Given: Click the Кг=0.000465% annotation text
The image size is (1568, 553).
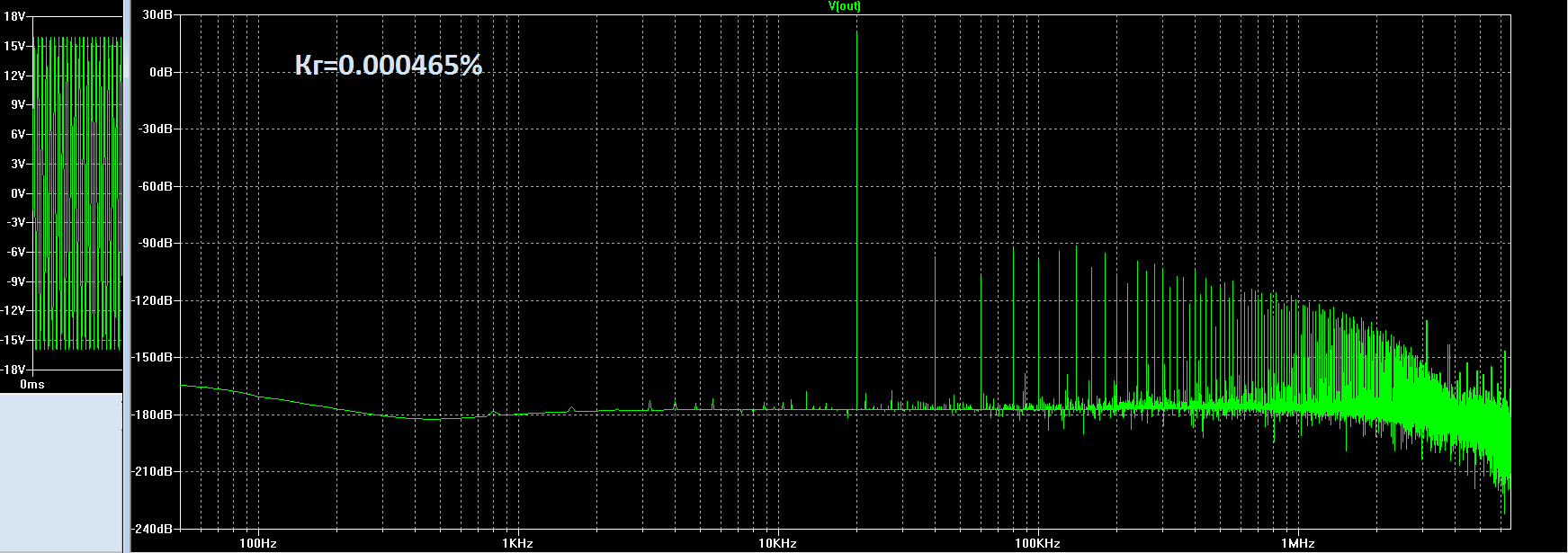Looking at the screenshot, I should (x=389, y=65).
